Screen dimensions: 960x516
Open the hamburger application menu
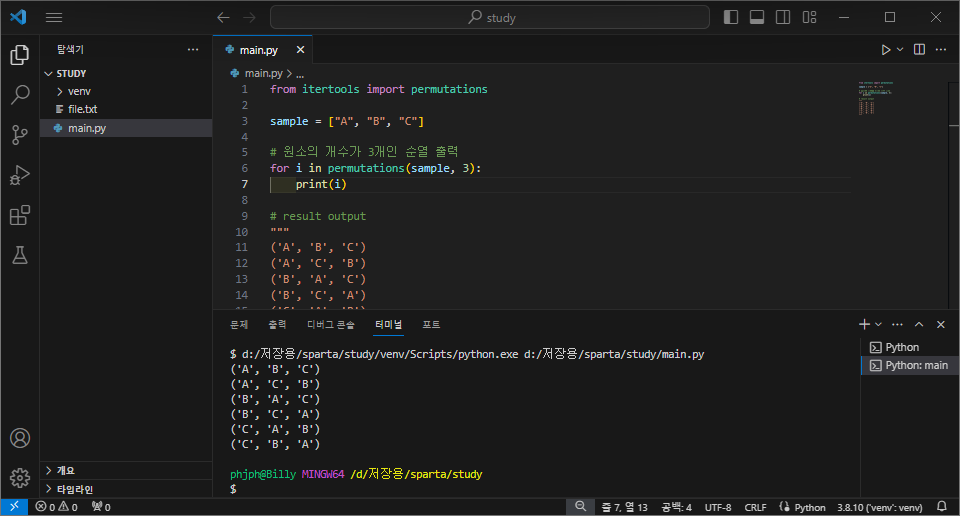(x=54, y=17)
